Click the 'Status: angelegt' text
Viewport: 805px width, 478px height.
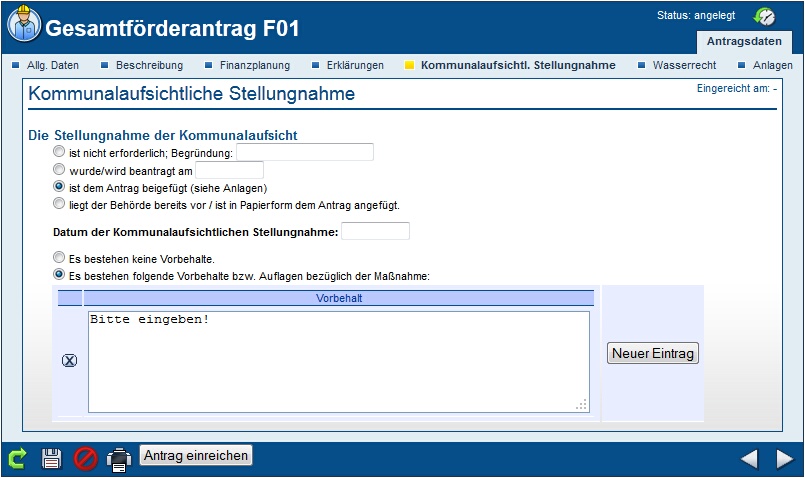click(696, 15)
